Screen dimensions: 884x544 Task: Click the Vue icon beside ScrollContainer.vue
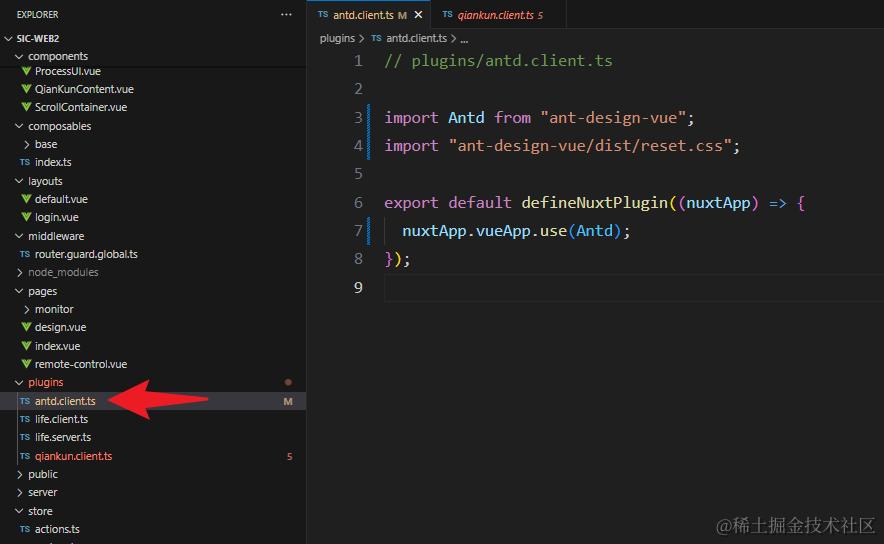coord(26,107)
